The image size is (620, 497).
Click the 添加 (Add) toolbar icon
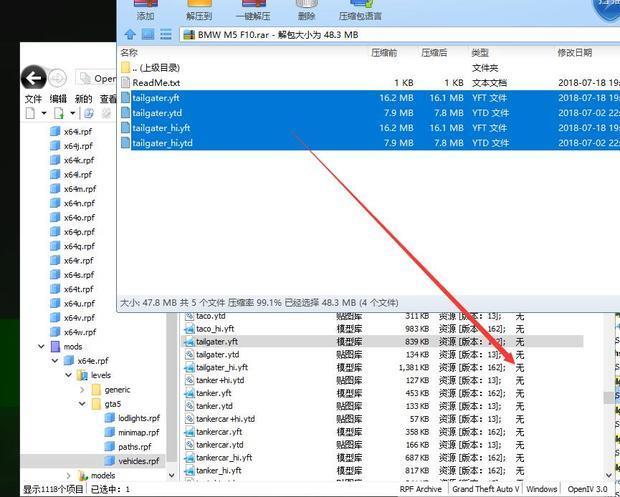pos(145,10)
